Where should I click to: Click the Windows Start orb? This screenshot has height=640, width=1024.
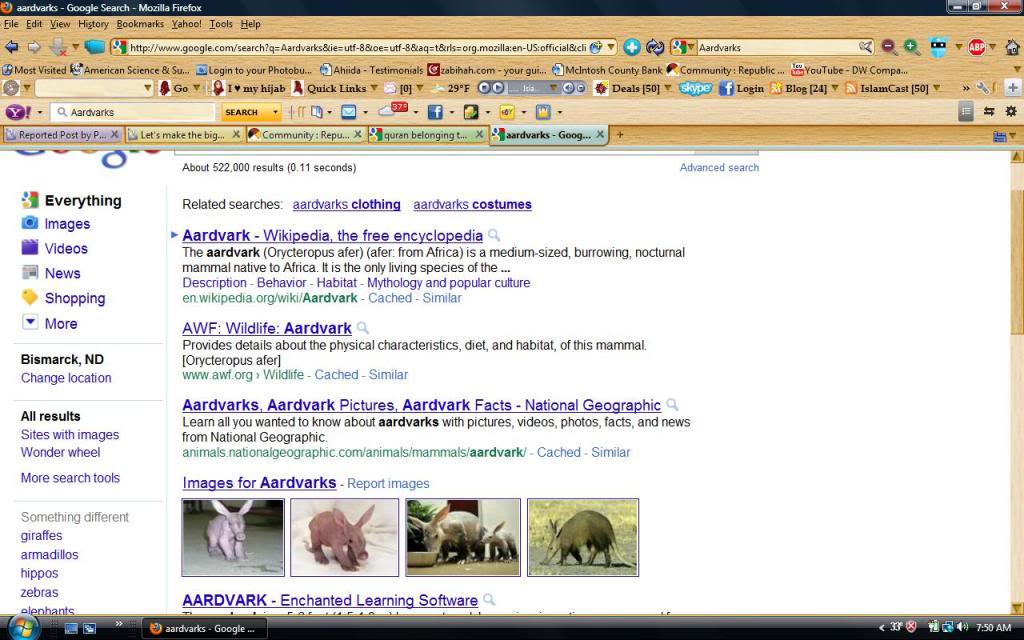pyautogui.click(x=24, y=628)
